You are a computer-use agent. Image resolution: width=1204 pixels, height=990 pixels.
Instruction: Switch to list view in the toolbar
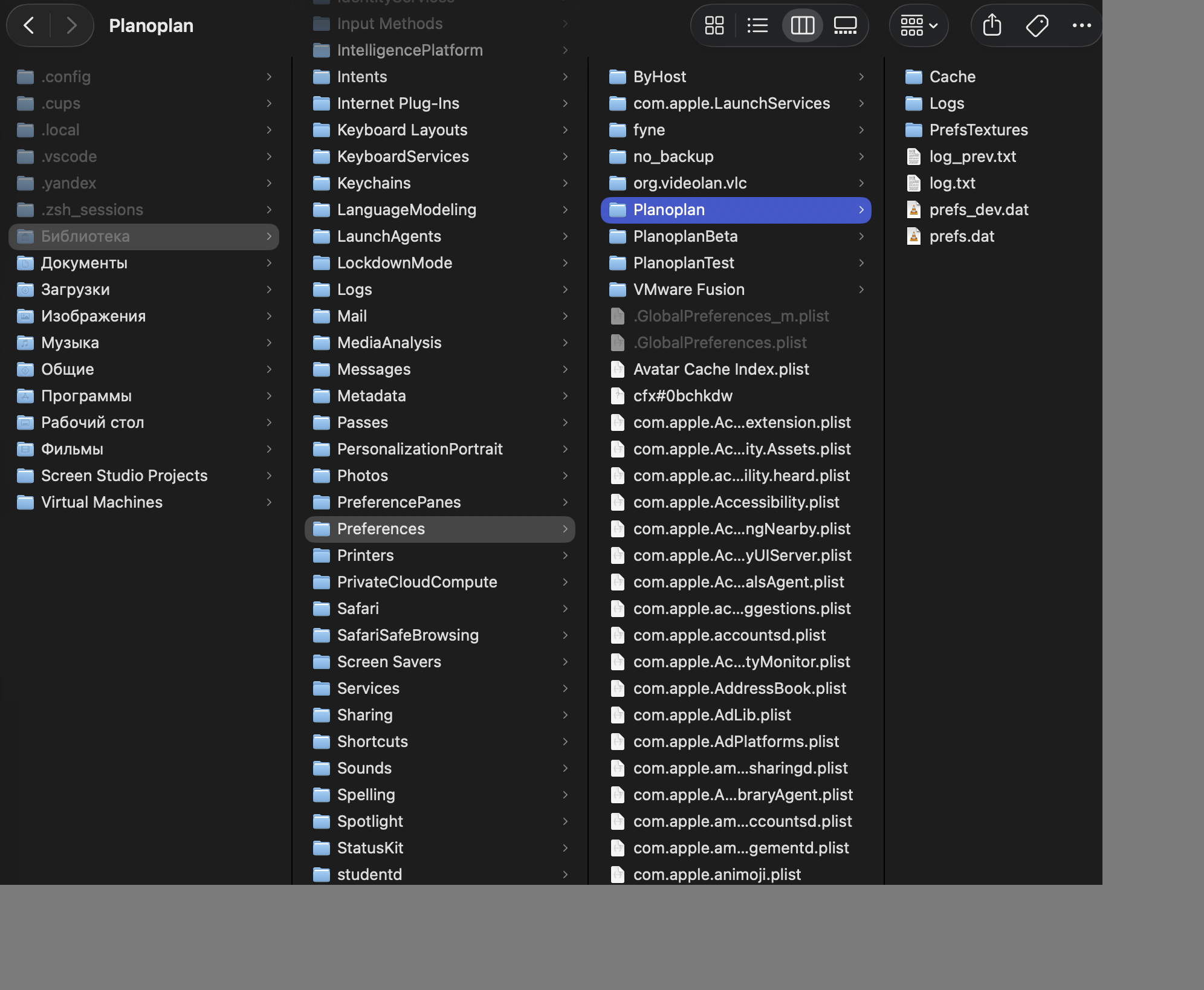coord(758,25)
